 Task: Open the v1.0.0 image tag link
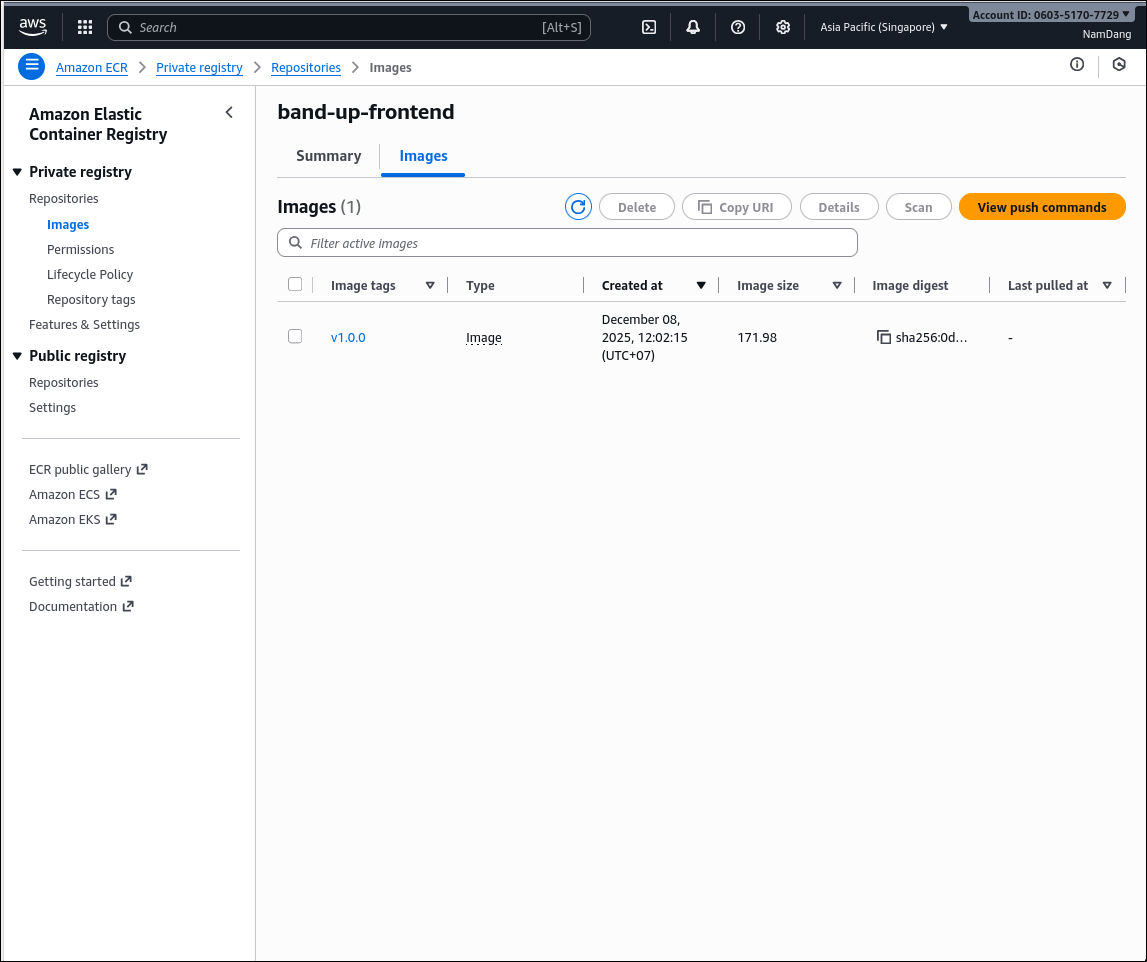tap(348, 338)
